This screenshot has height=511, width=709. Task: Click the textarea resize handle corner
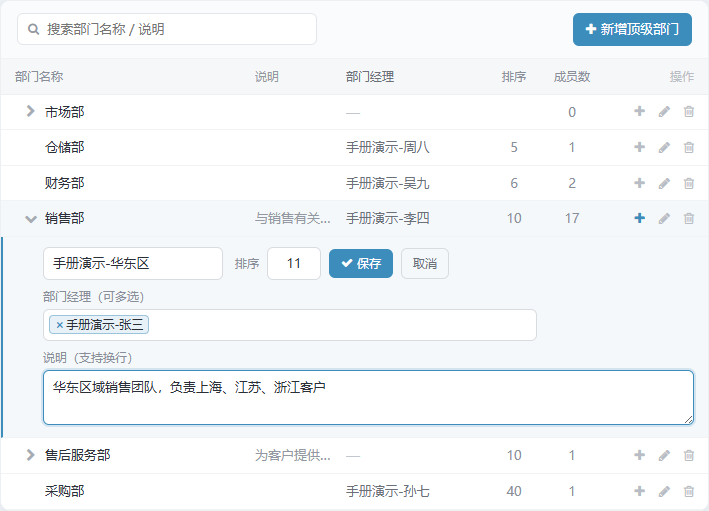pyautogui.click(x=688, y=420)
